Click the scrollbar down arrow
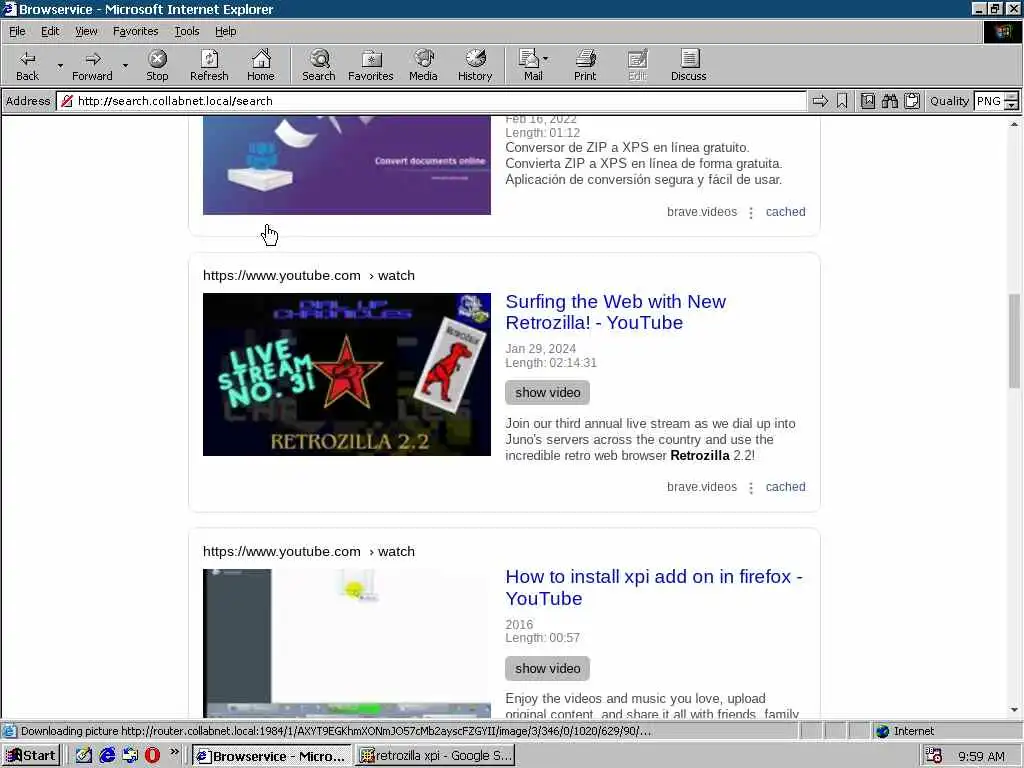 [1014, 710]
